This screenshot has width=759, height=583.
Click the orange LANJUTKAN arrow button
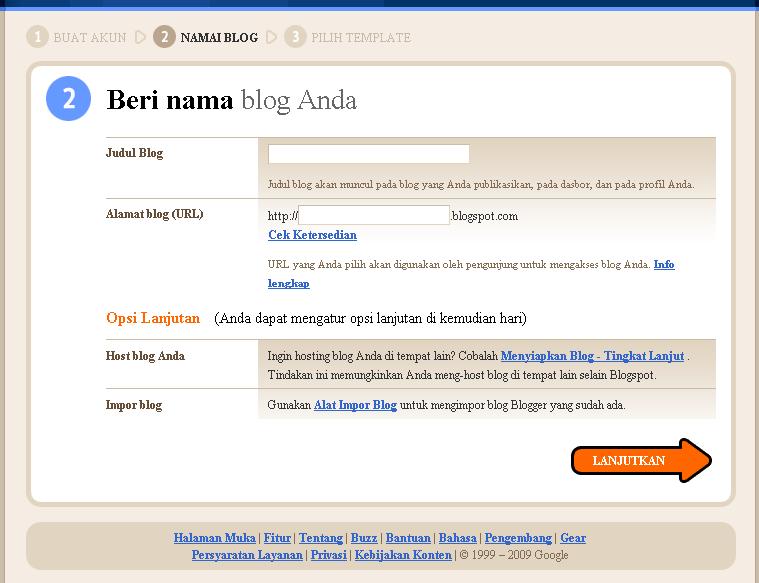point(641,460)
